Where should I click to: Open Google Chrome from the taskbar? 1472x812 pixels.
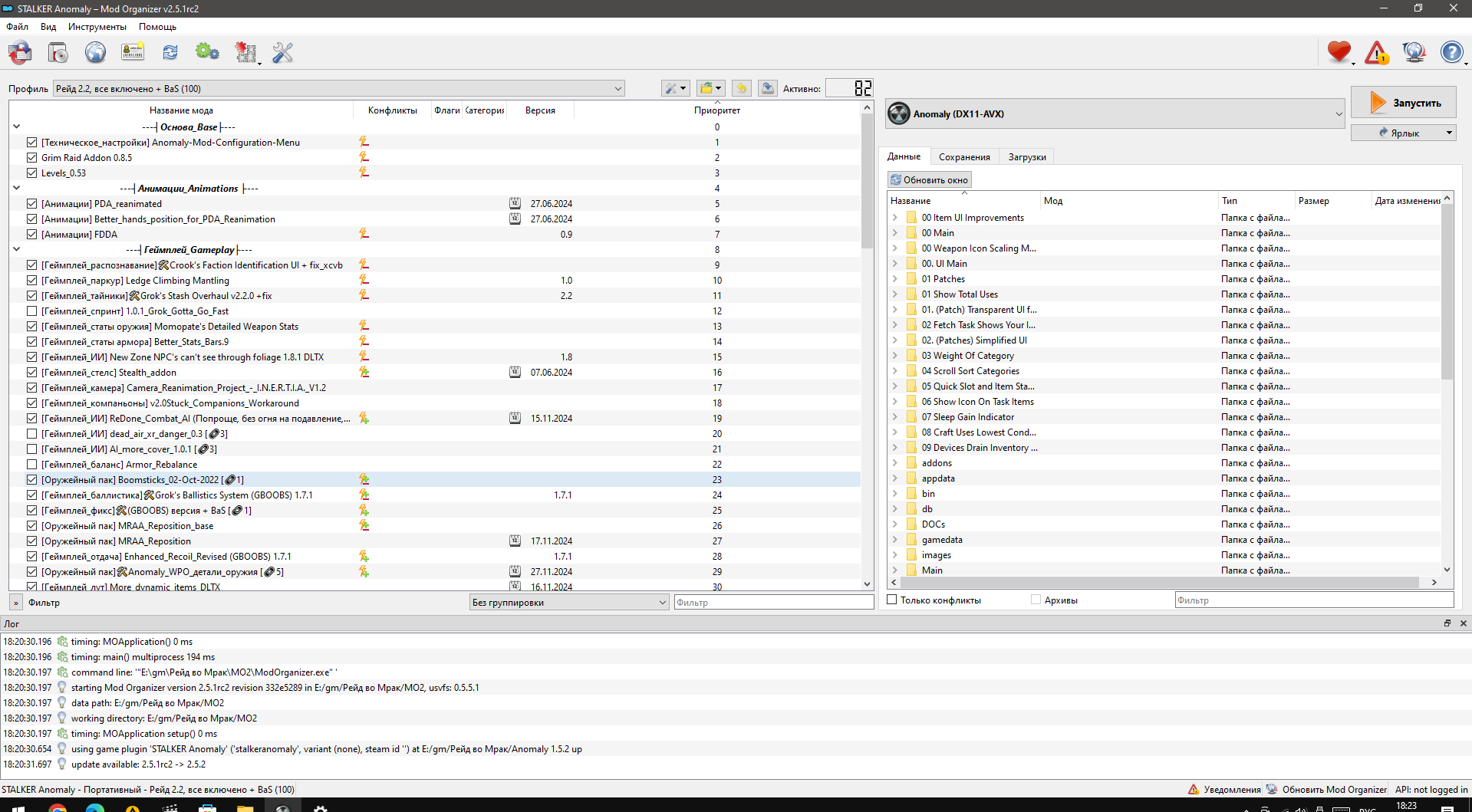58,808
